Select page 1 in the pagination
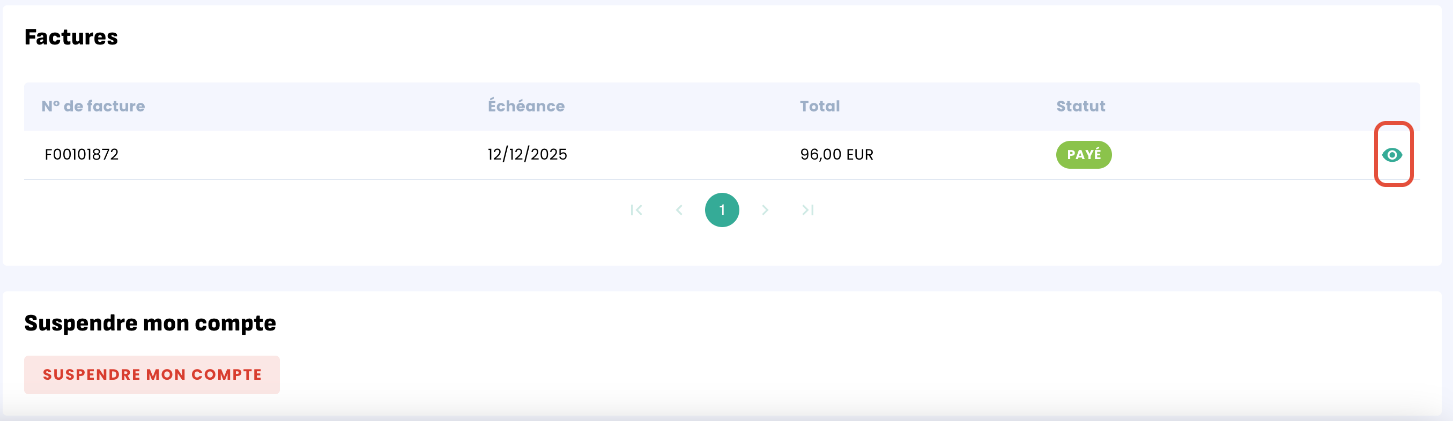Screen dimensions: 1453x421 (x=722, y=210)
